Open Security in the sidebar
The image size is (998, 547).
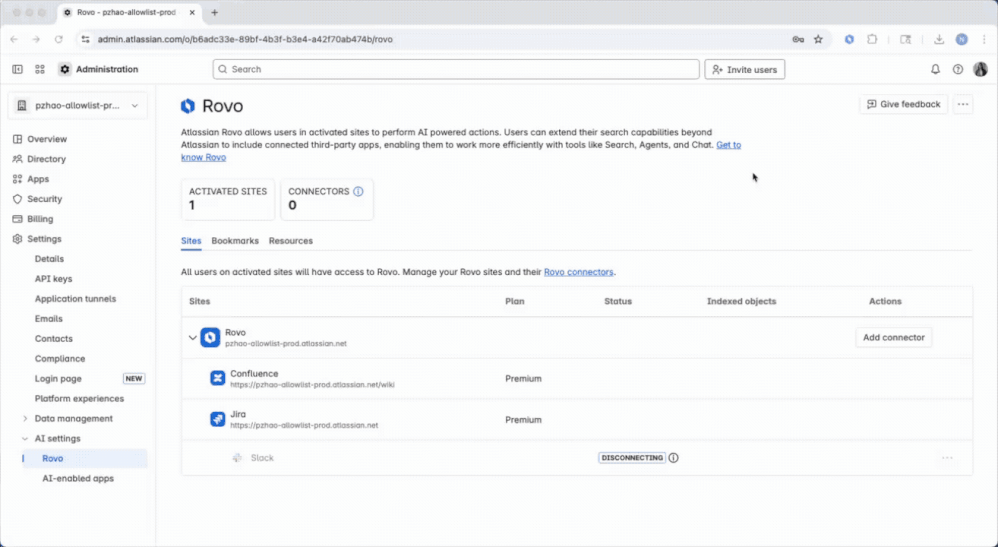45,199
